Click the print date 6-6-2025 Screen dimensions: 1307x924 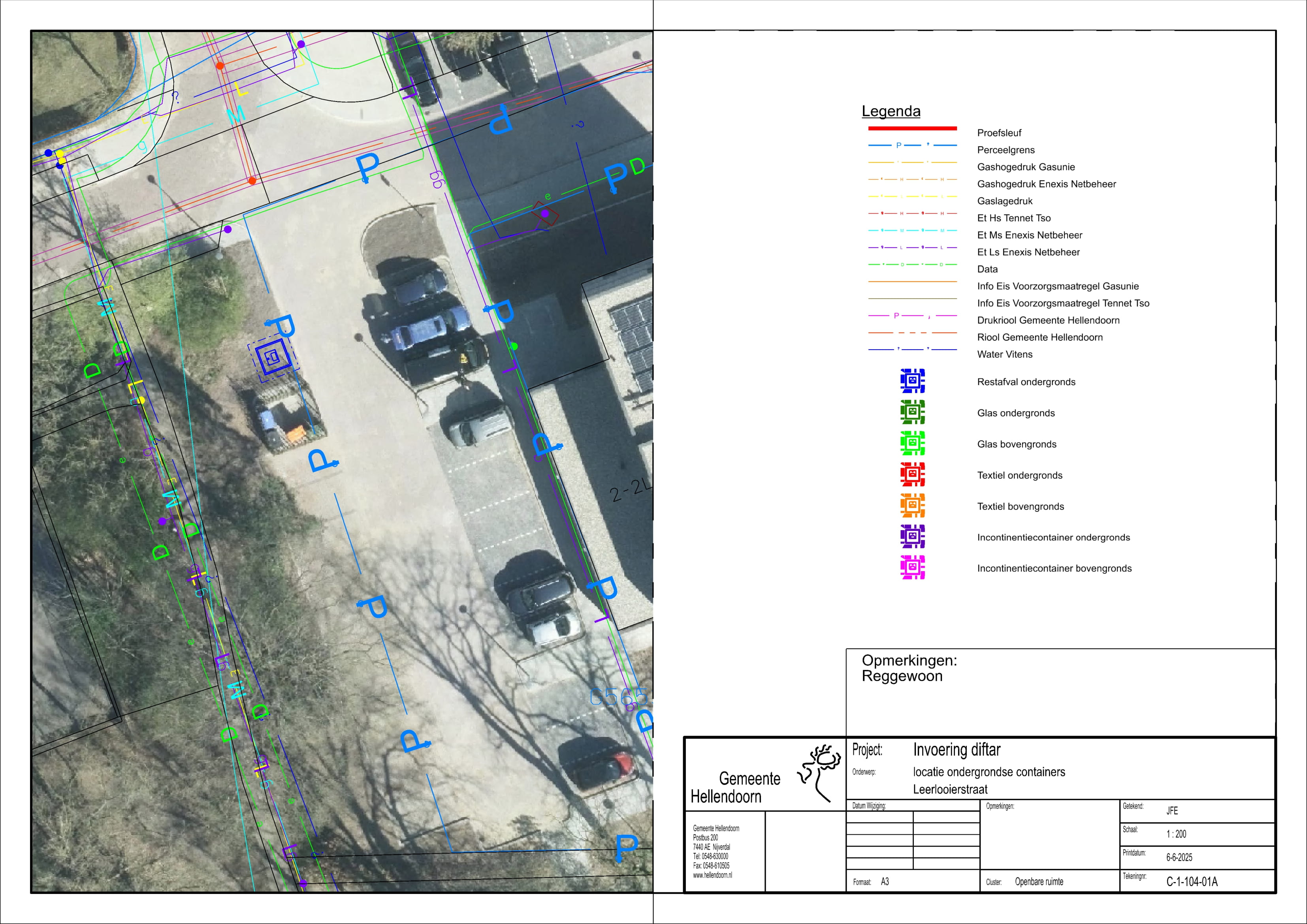coord(1179,857)
